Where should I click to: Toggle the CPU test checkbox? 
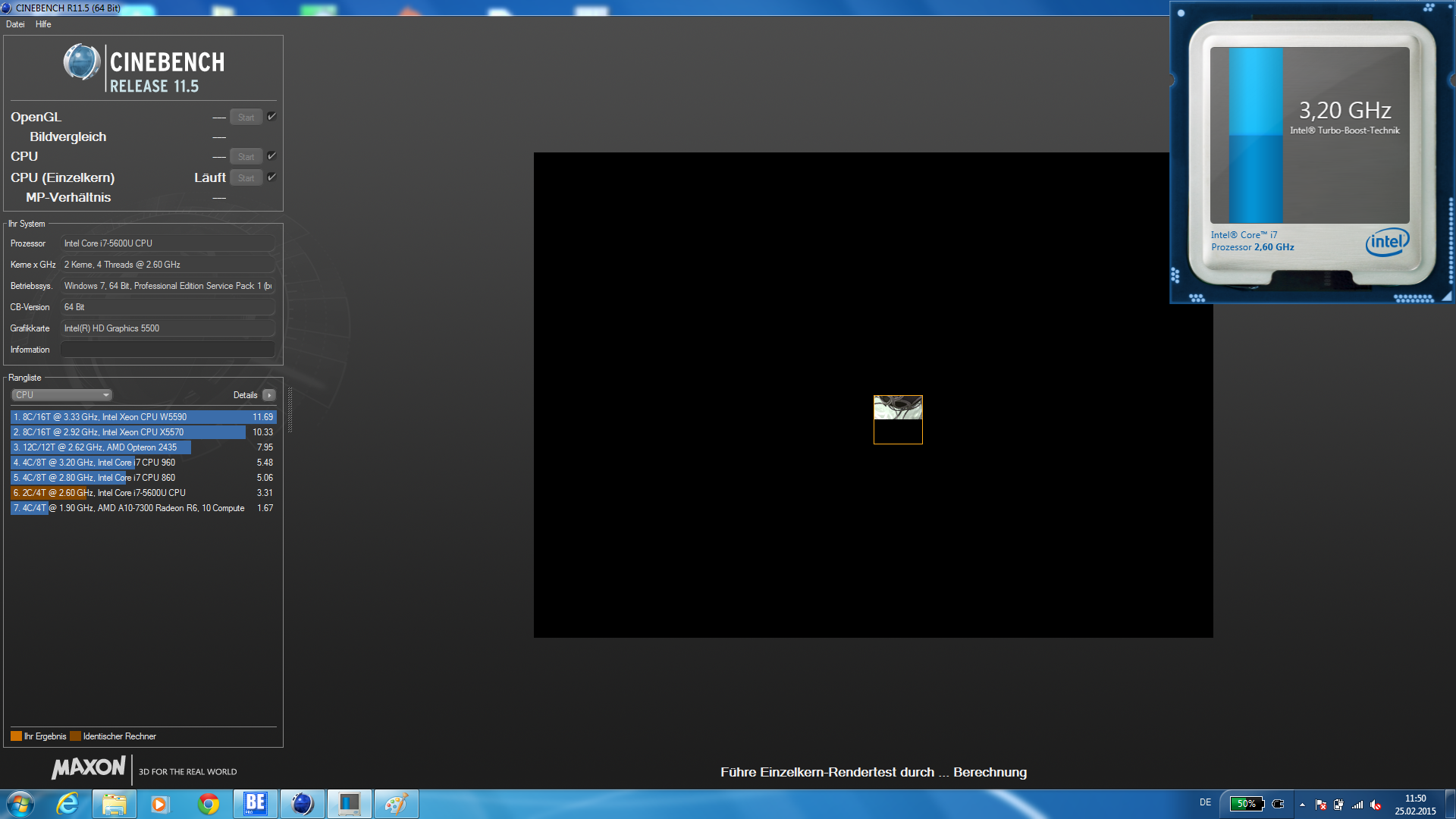(271, 156)
